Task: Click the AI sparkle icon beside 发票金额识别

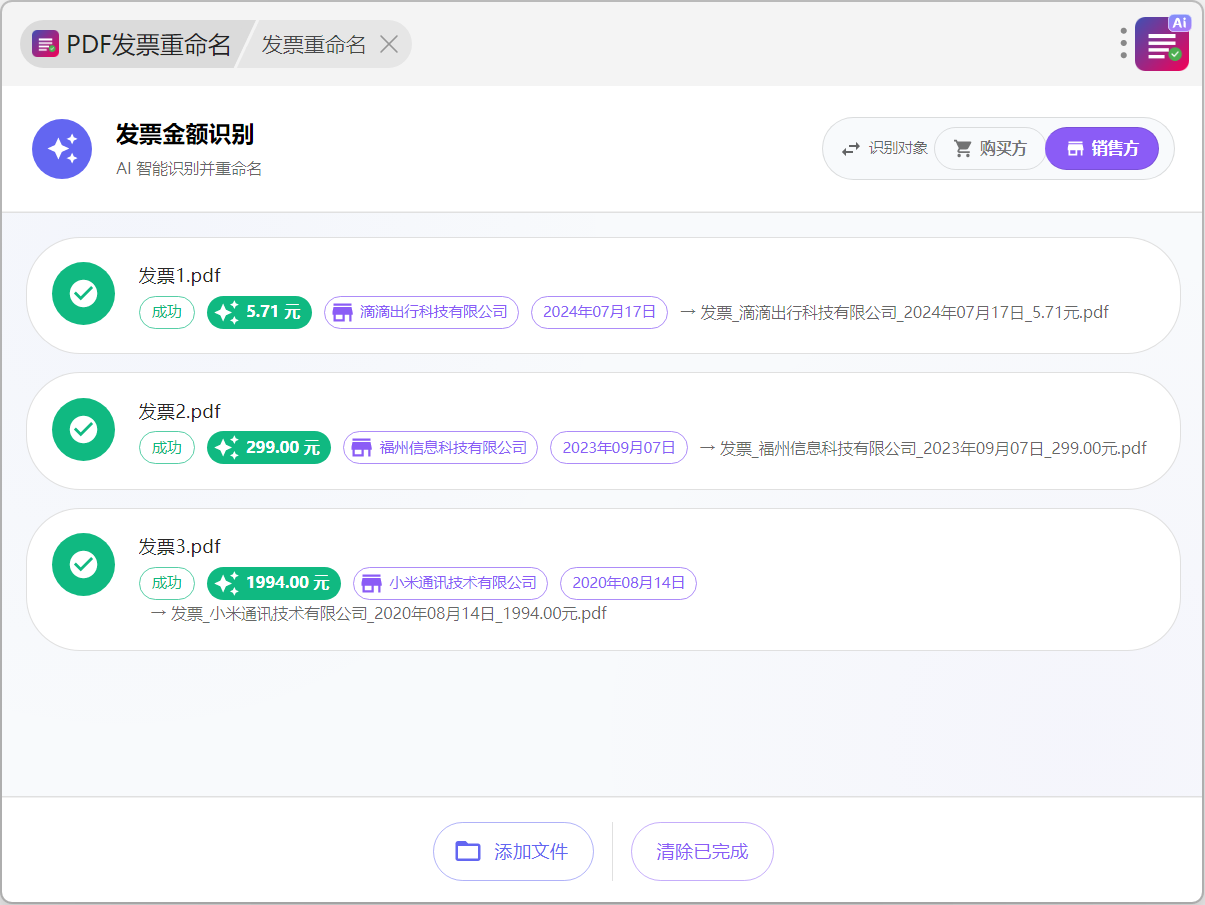Action: (x=62, y=149)
